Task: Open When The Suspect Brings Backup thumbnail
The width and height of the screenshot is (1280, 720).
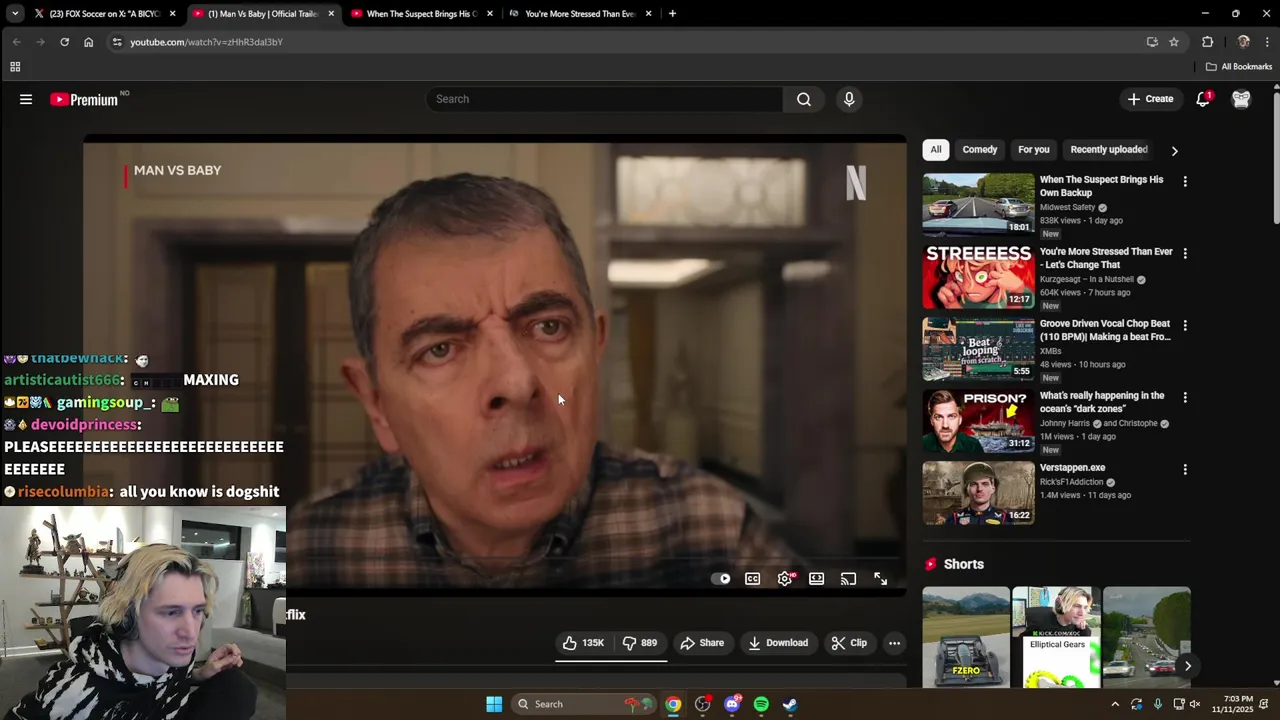Action: (979, 205)
